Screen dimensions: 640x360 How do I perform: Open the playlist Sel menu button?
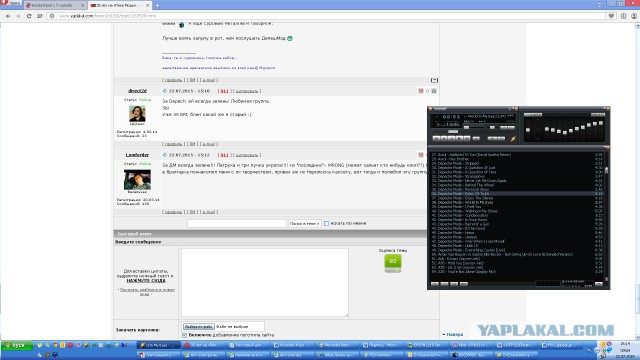coord(454,283)
